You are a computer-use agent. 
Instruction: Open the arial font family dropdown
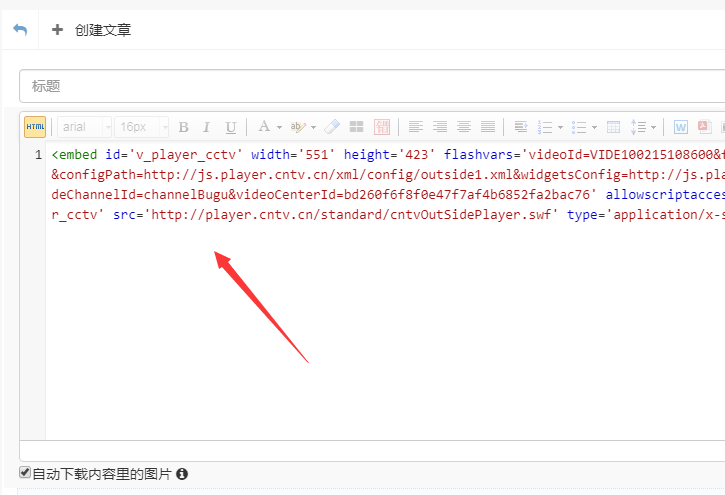[84, 127]
